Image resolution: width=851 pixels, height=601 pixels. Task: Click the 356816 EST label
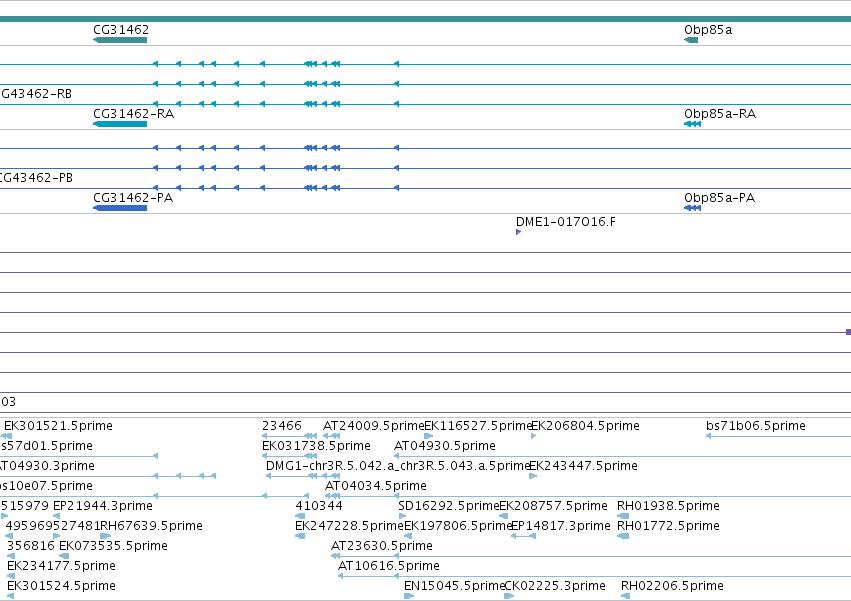pyautogui.click(x=31, y=546)
